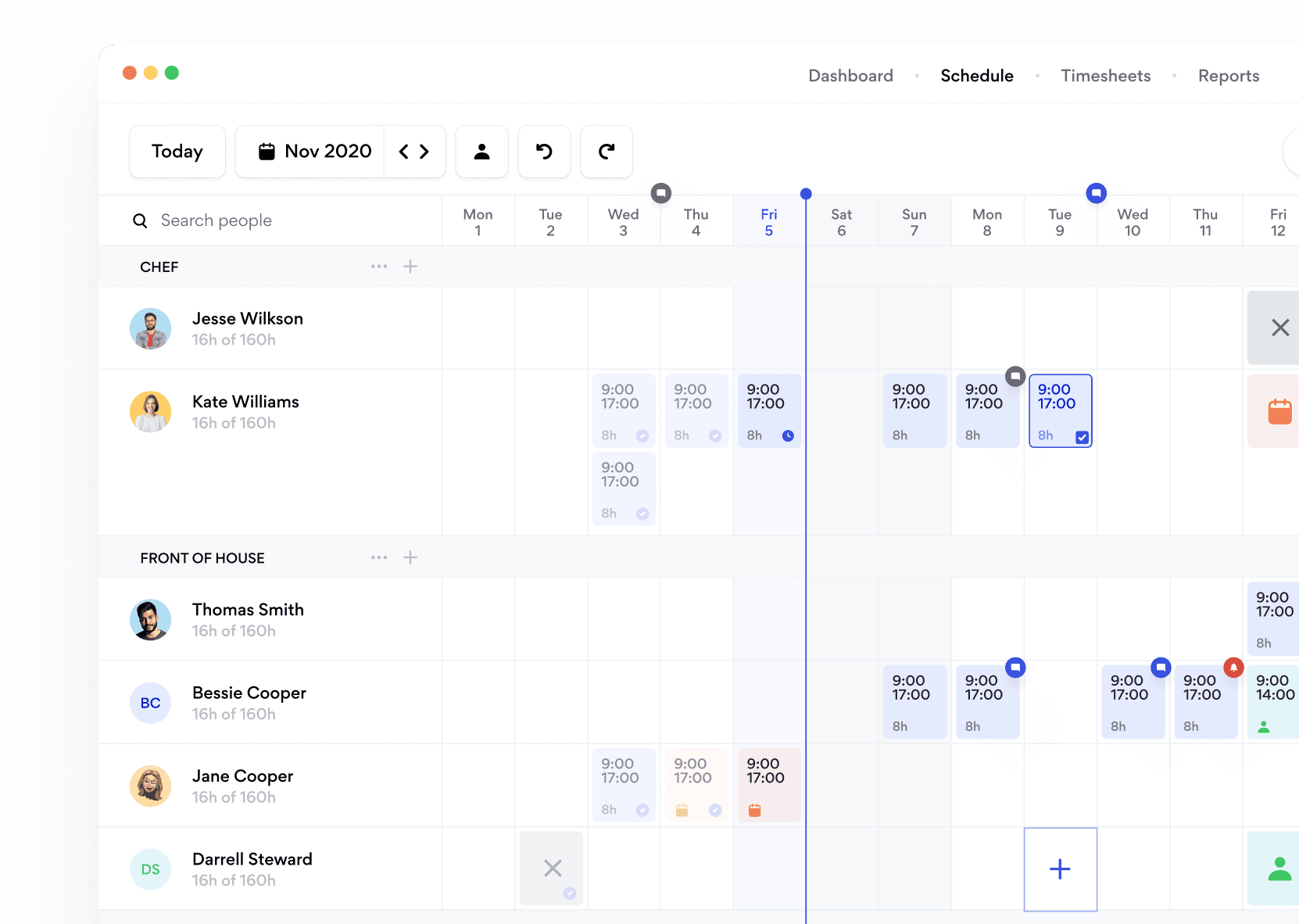This screenshot has width=1299, height=924.
Task: Click the red alert badge on Bessie Cooper's Thursday shift
Action: click(1233, 668)
